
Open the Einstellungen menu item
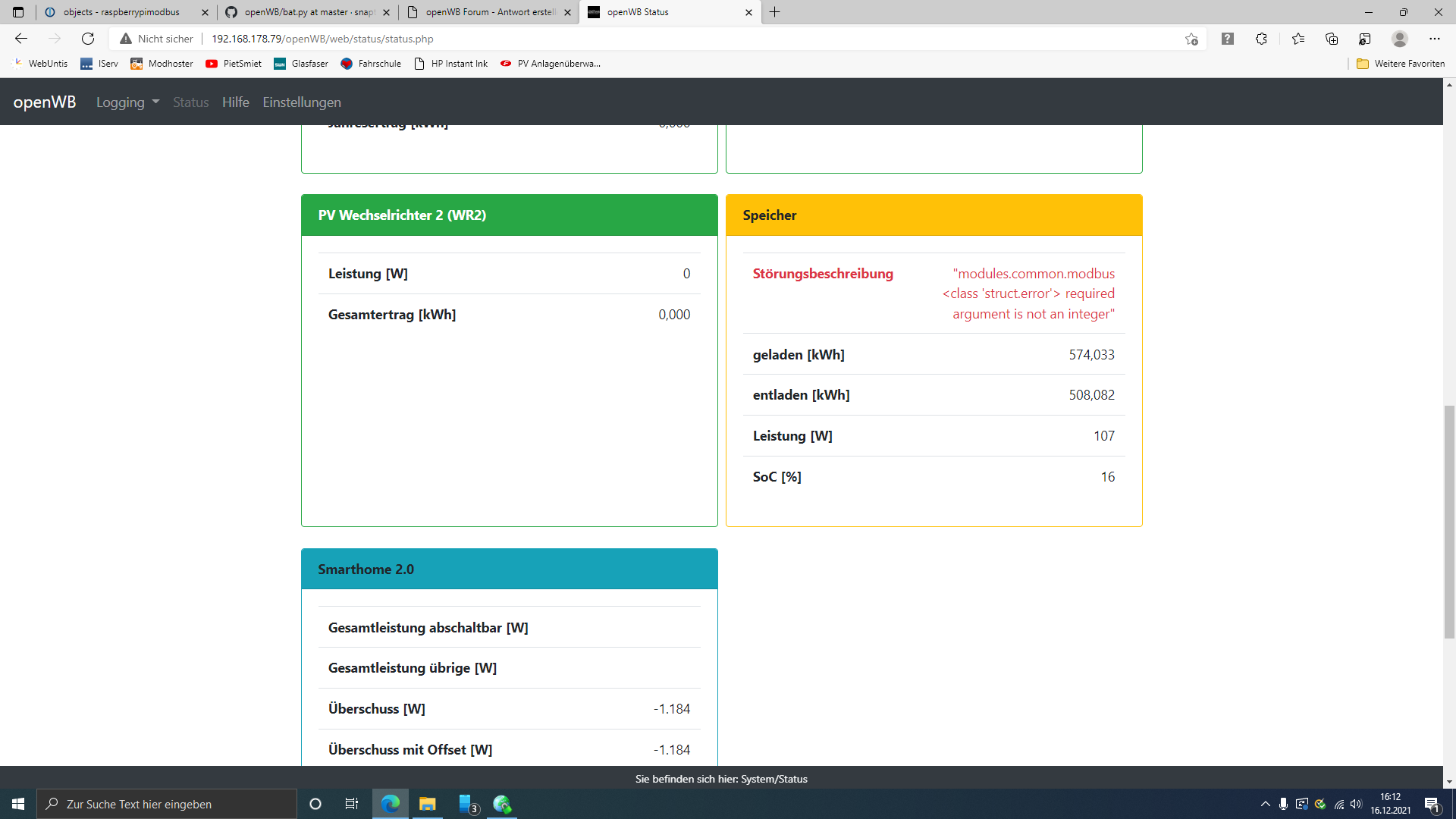[x=302, y=102]
